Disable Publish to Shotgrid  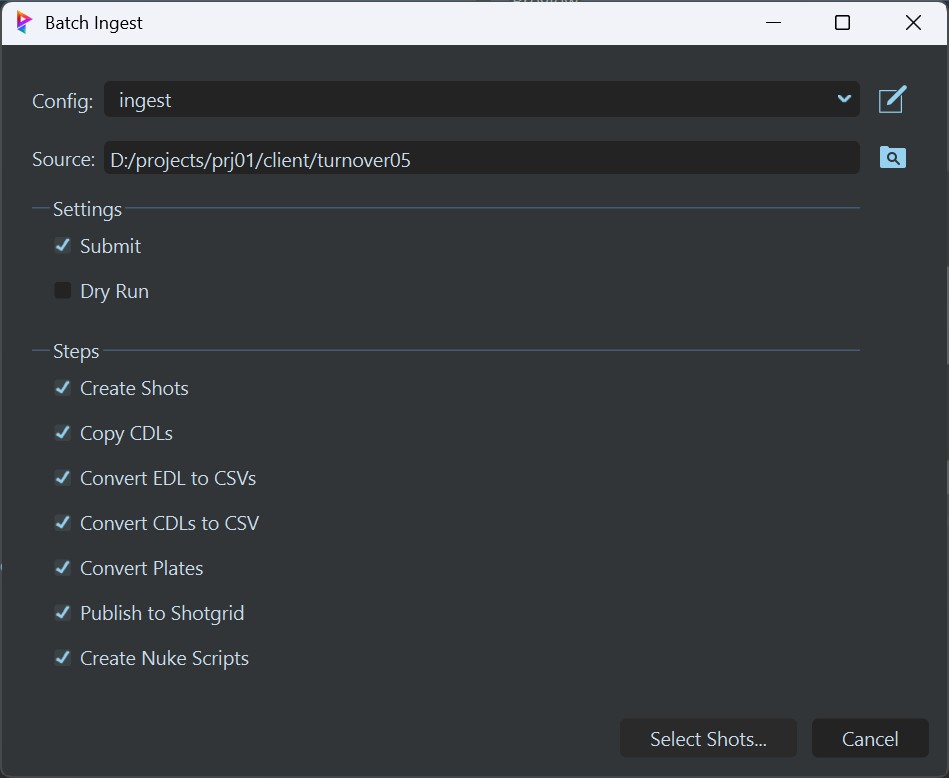(x=62, y=613)
